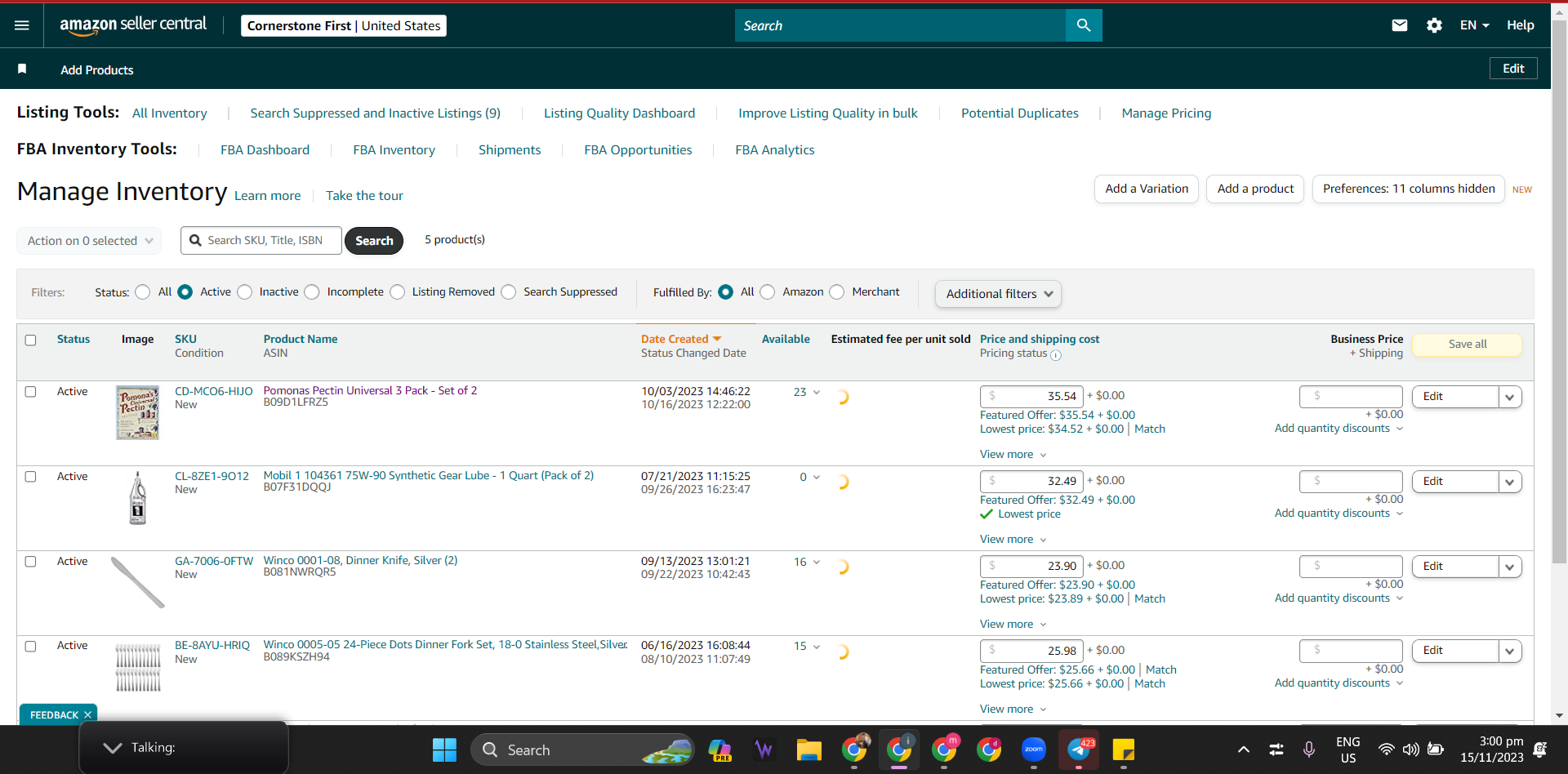Click the Wi-Fi network icon
Viewport: 1568px width, 774px height.
pos(1386,750)
